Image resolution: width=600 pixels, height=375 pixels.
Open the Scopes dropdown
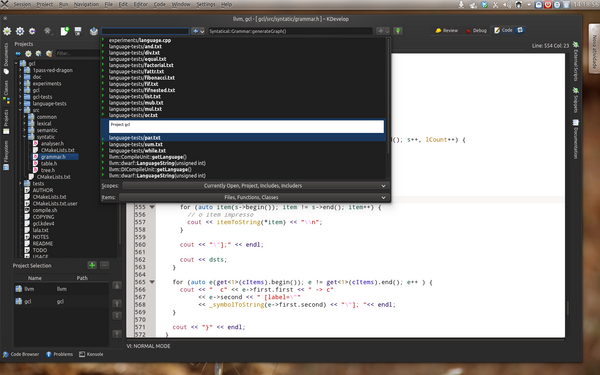point(256,186)
